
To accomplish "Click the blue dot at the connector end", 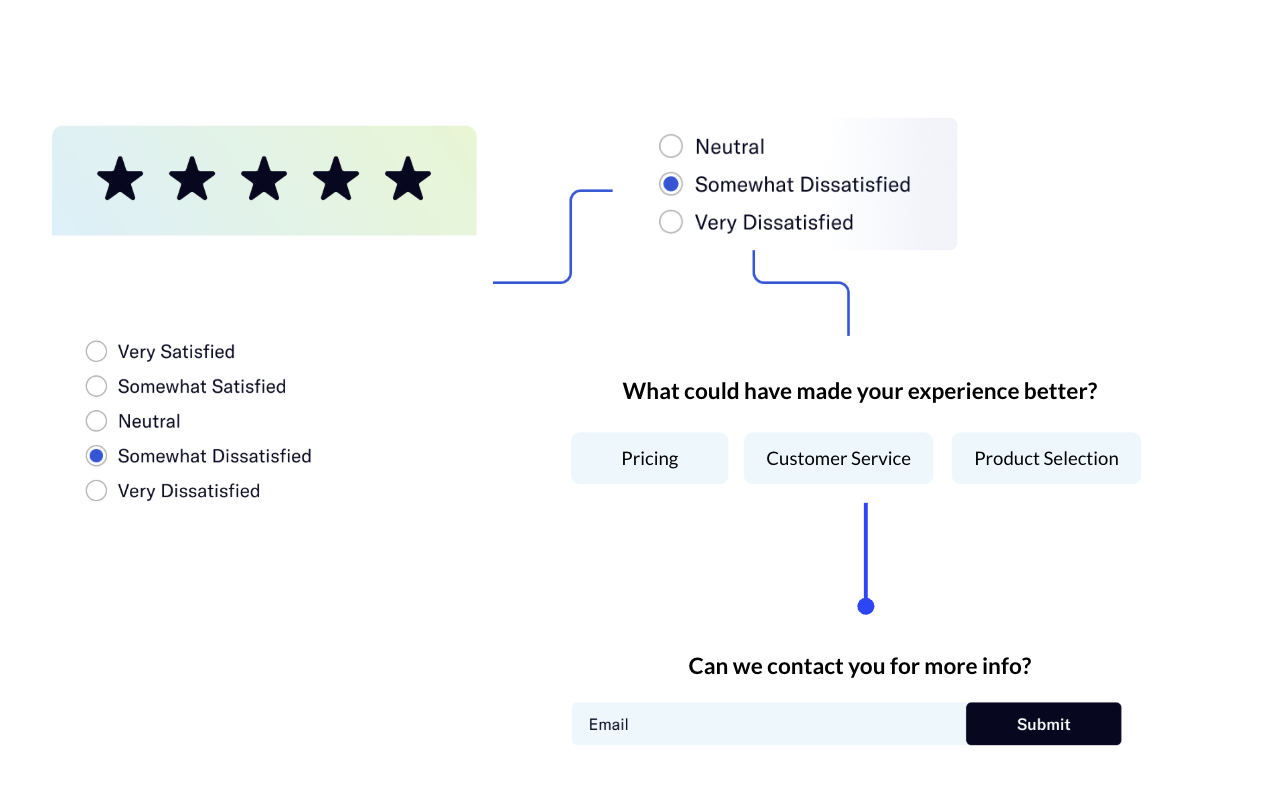I will pyautogui.click(x=866, y=606).
